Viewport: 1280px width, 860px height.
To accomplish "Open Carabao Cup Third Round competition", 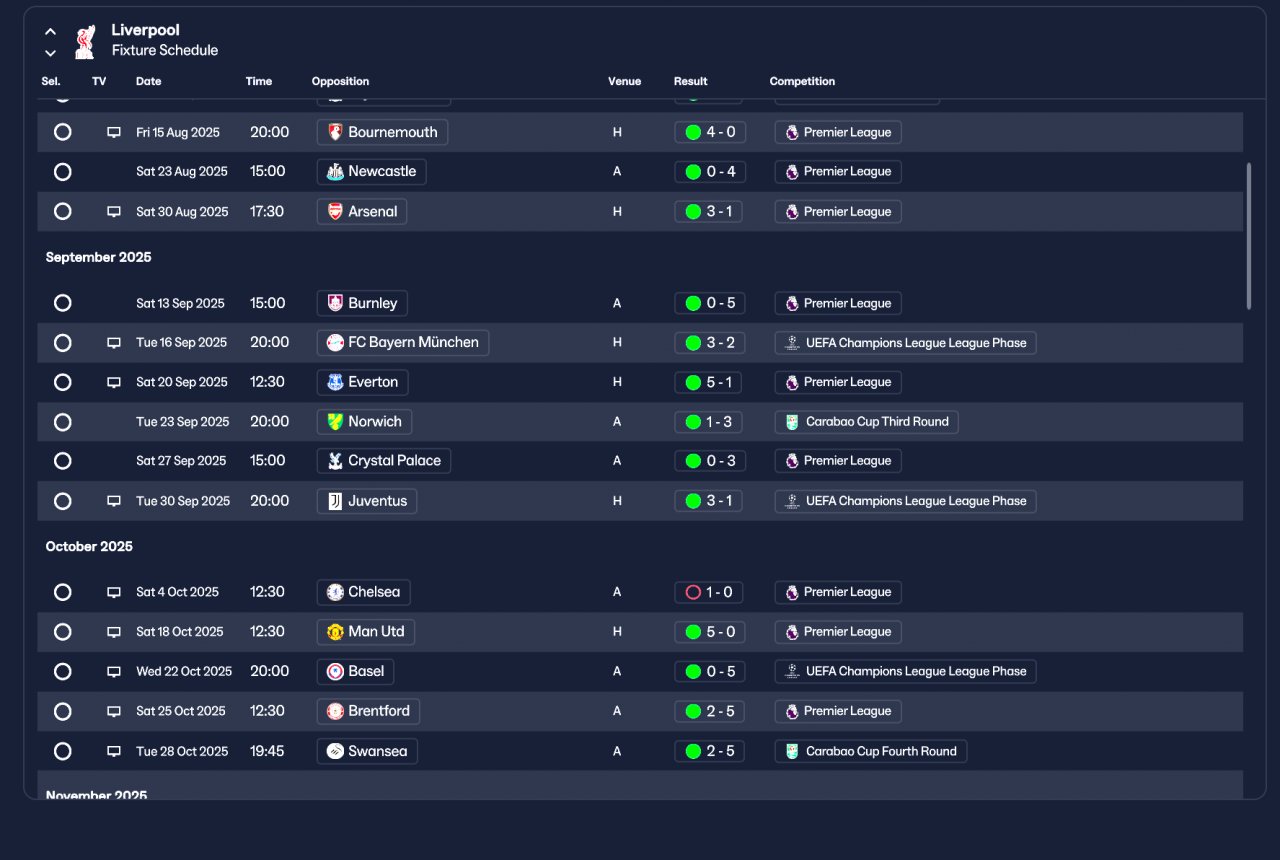I will coord(867,422).
